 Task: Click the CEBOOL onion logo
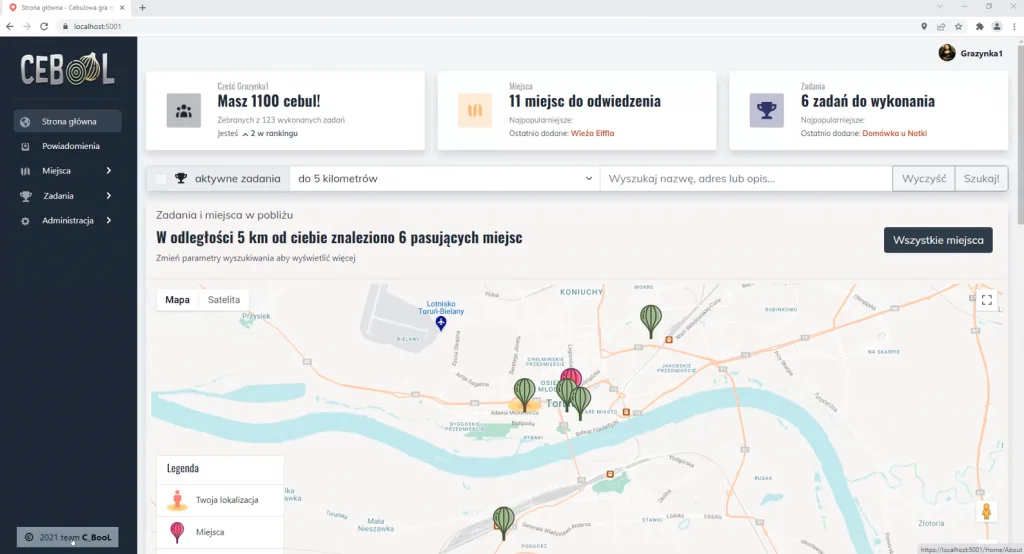(x=67, y=69)
